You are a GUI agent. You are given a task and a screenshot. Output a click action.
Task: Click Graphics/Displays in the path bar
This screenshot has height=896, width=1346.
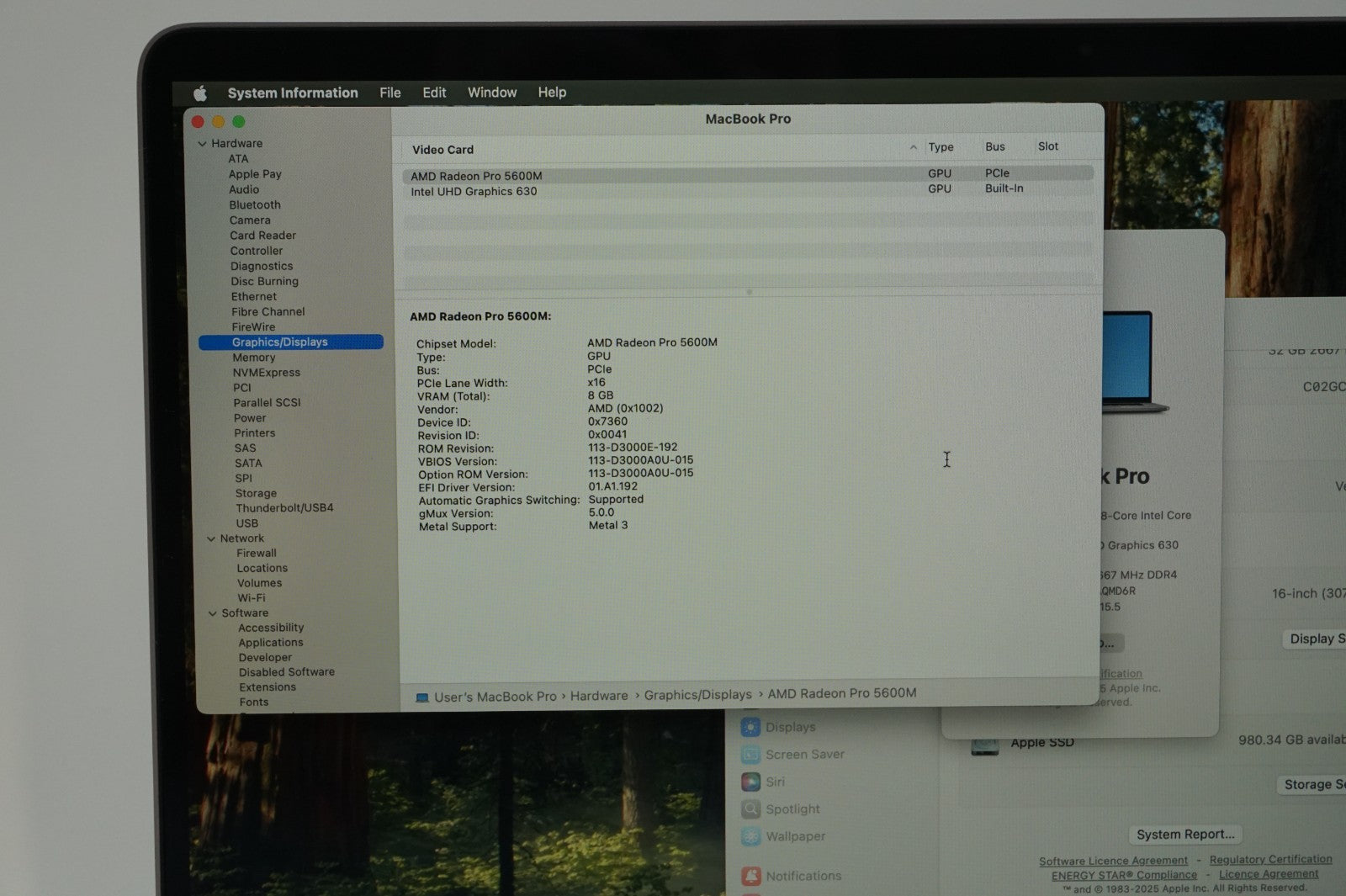pos(698,695)
